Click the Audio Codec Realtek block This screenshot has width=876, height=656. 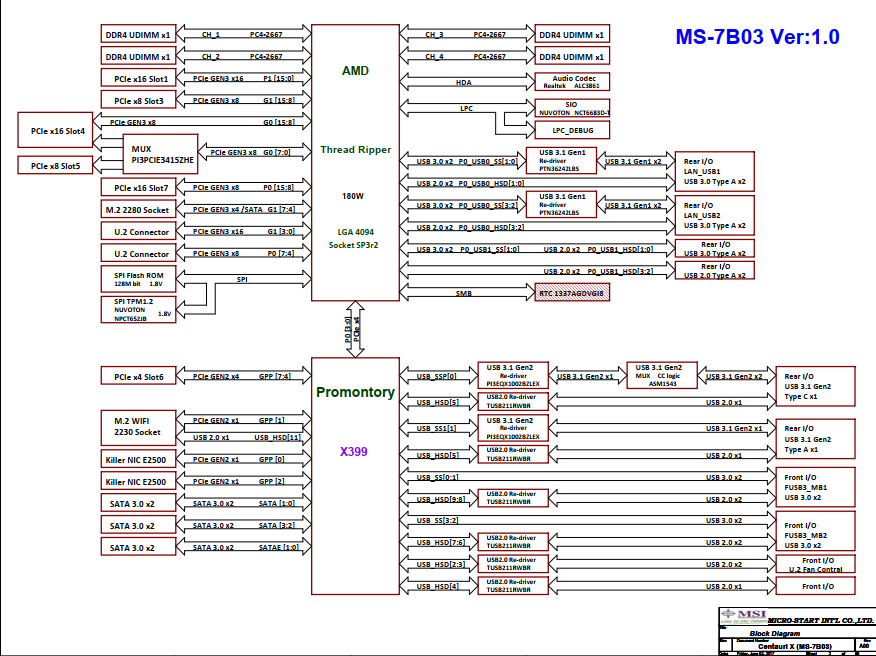pos(573,81)
